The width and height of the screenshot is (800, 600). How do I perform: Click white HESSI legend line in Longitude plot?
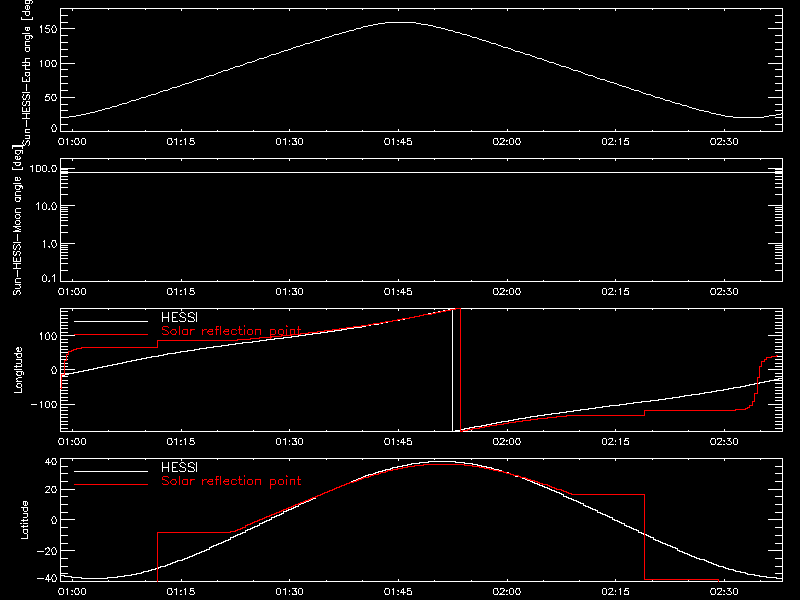[x=111, y=321]
